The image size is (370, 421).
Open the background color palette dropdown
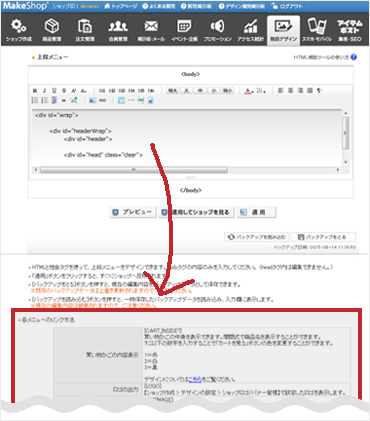pos(261,91)
